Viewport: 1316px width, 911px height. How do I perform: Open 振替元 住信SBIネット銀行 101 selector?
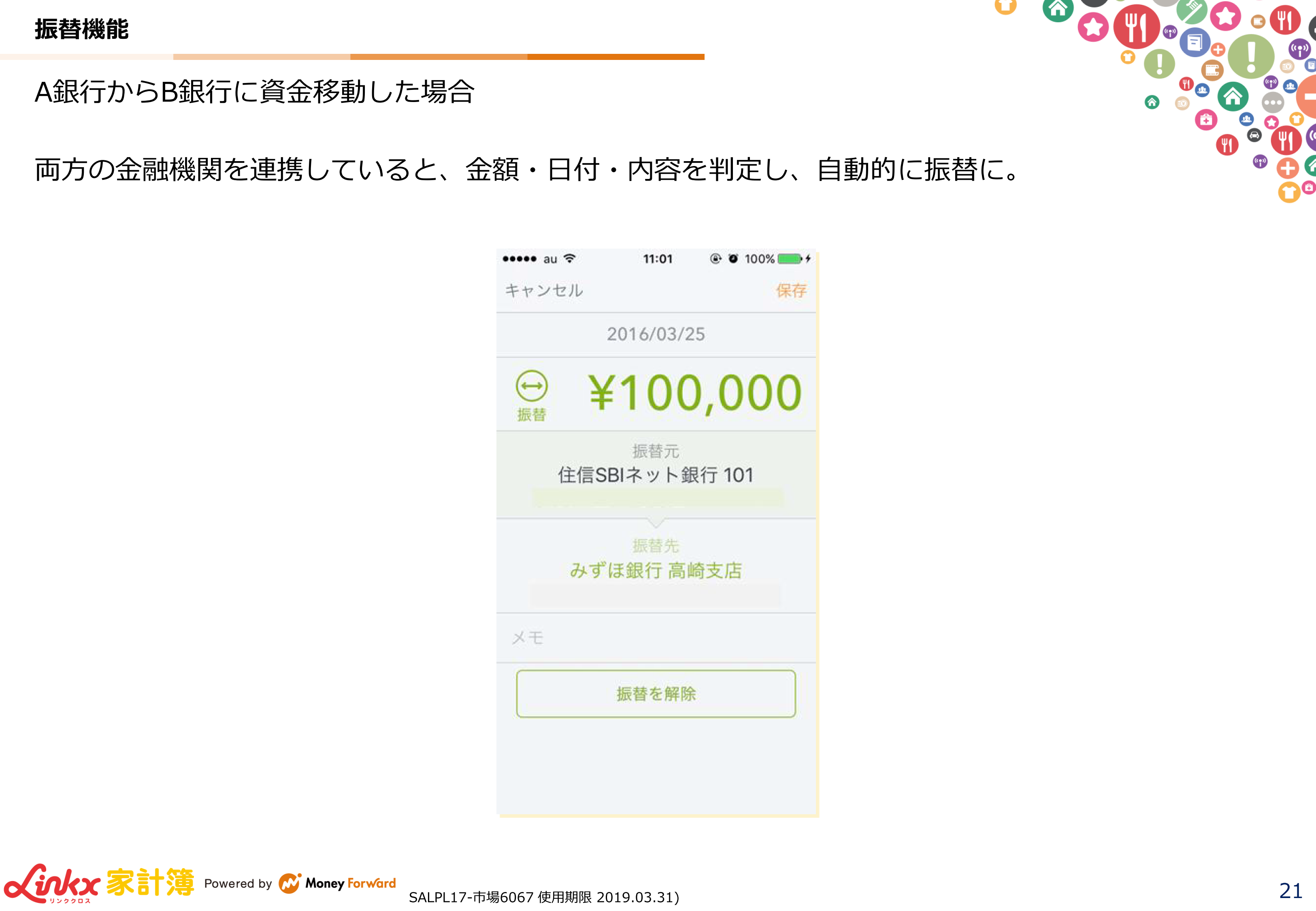point(656,475)
